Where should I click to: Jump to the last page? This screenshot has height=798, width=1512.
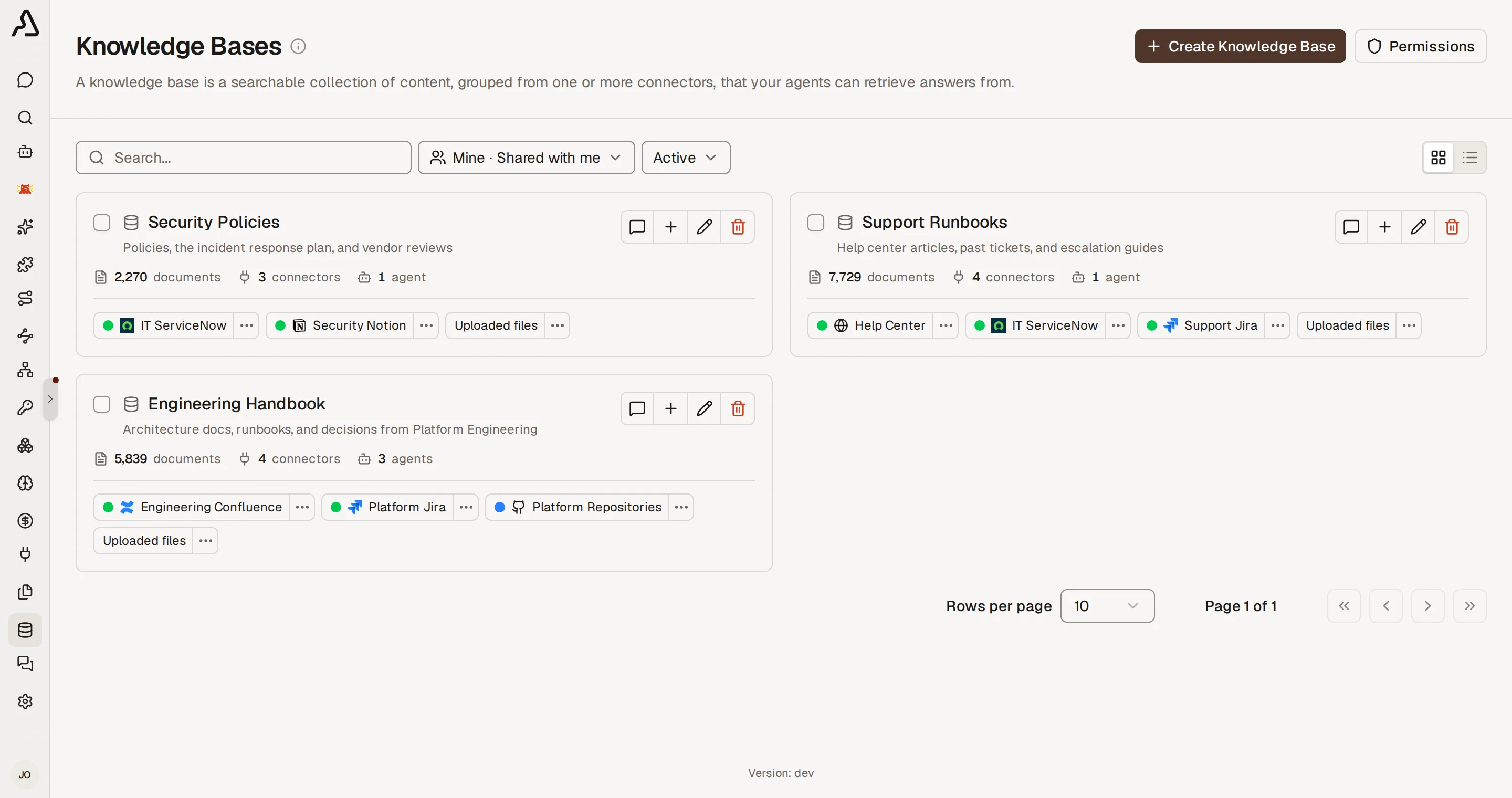(x=1470, y=605)
